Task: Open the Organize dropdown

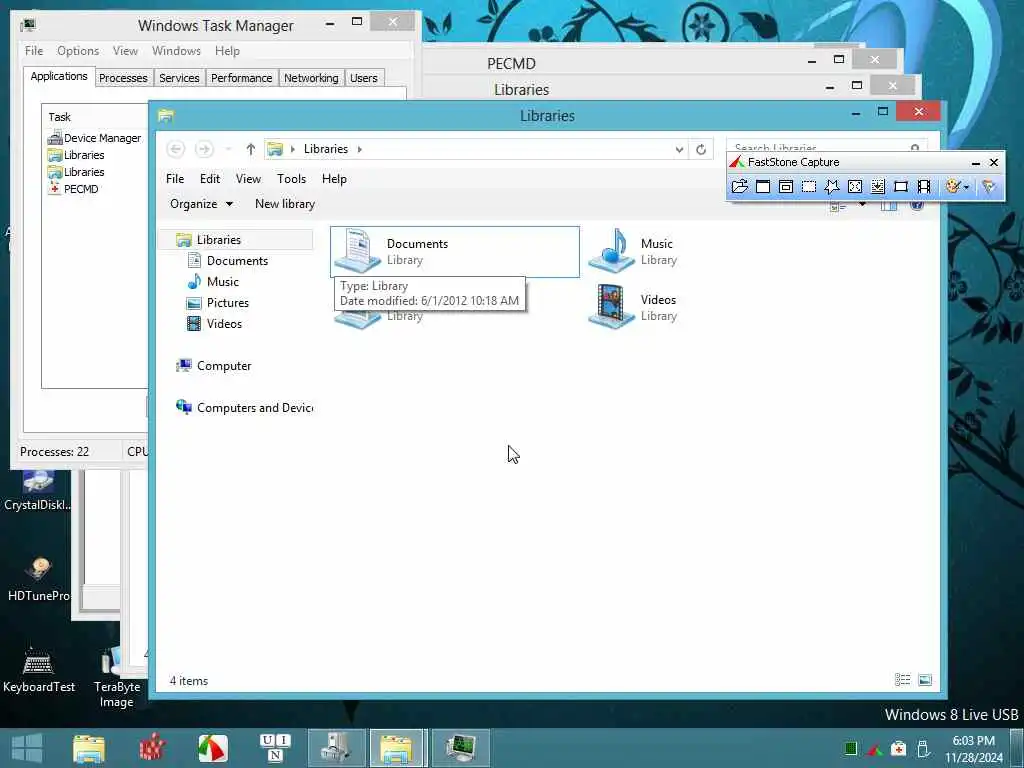Action: [201, 204]
